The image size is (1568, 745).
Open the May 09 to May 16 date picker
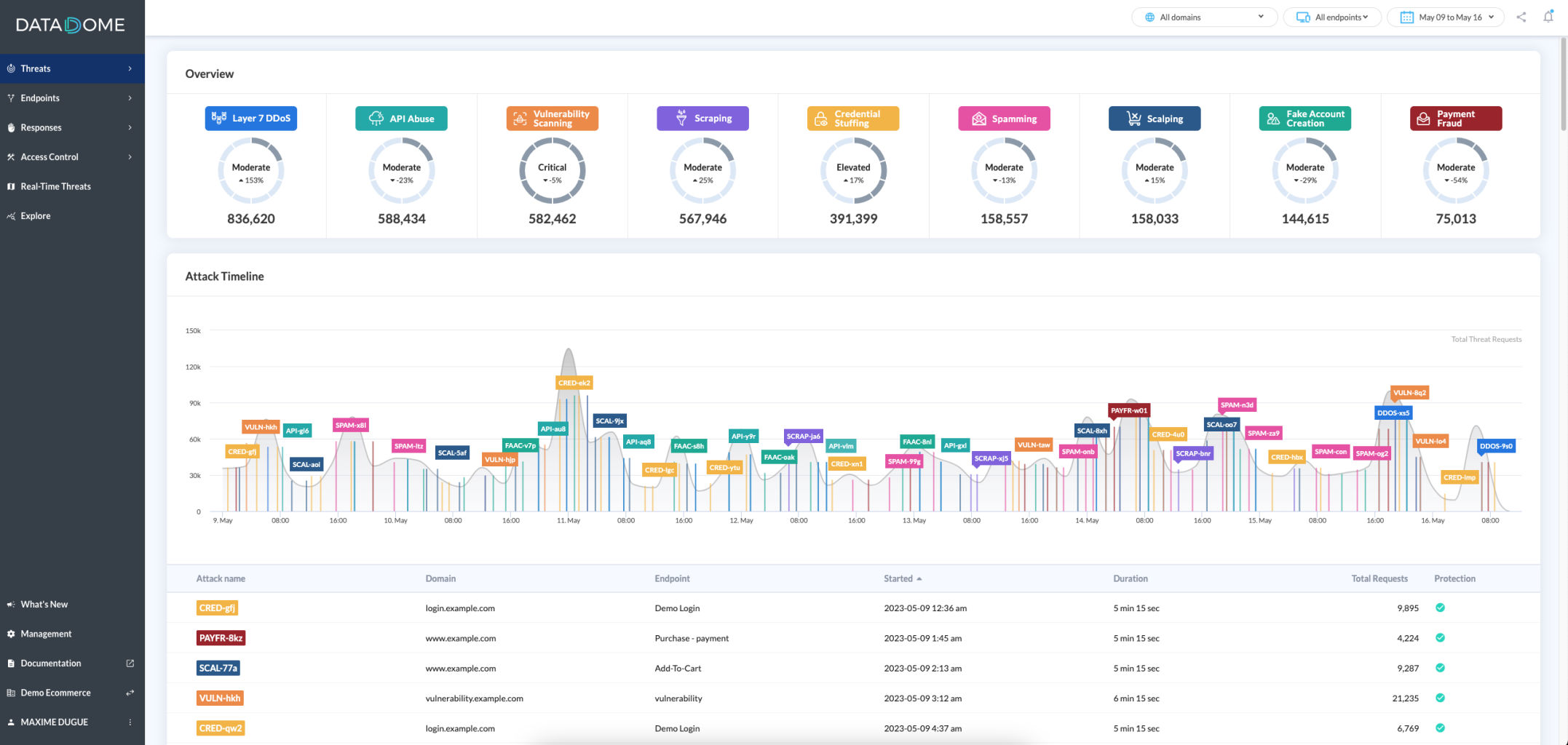[1445, 17]
